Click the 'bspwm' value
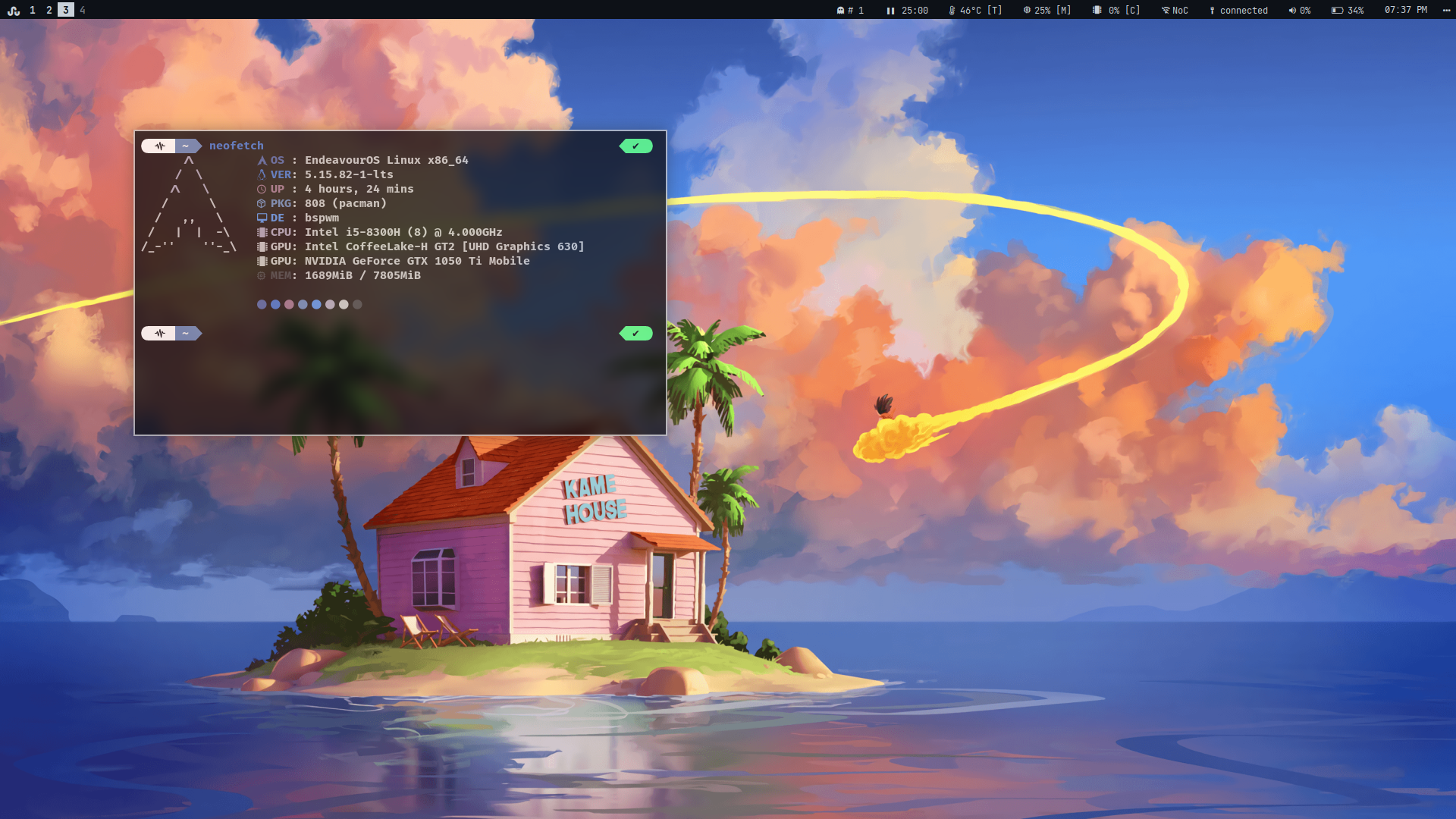The height and width of the screenshot is (819, 1456). [x=322, y=218]
